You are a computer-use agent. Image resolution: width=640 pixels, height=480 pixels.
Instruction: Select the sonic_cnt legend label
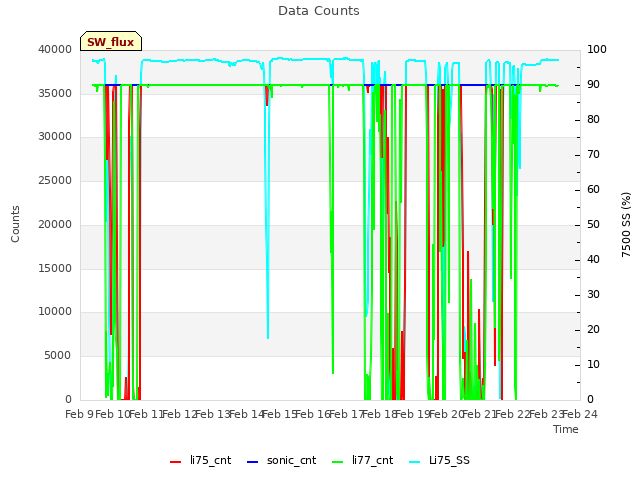tap(291, 460)
